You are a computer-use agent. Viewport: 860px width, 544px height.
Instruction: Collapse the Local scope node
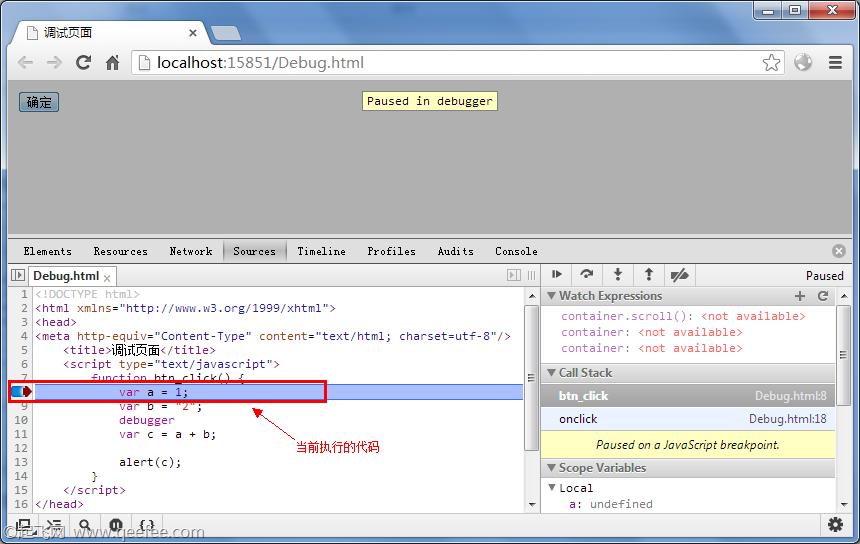click(552, 488)
